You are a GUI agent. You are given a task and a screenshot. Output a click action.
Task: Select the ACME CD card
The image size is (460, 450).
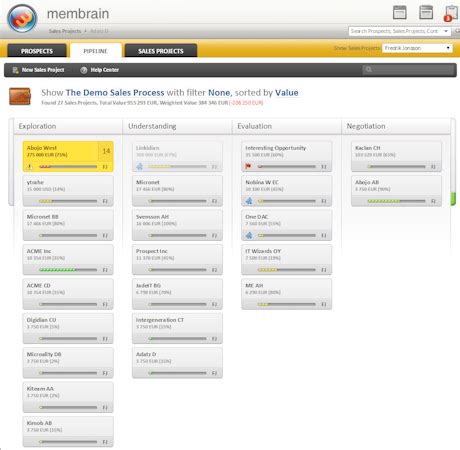tap(68, 294)
